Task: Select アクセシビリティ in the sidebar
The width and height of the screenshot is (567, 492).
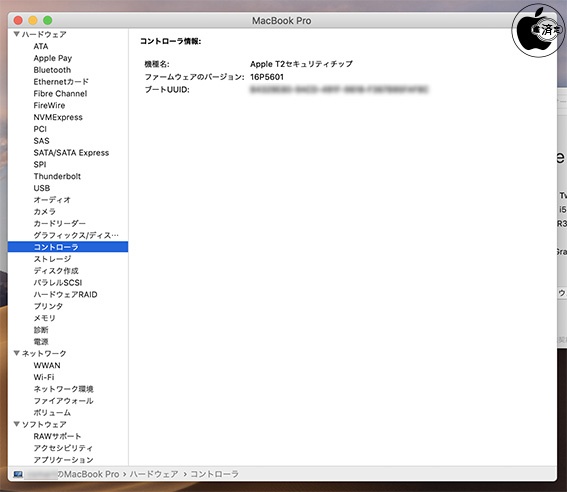Action: pos(63,448)
